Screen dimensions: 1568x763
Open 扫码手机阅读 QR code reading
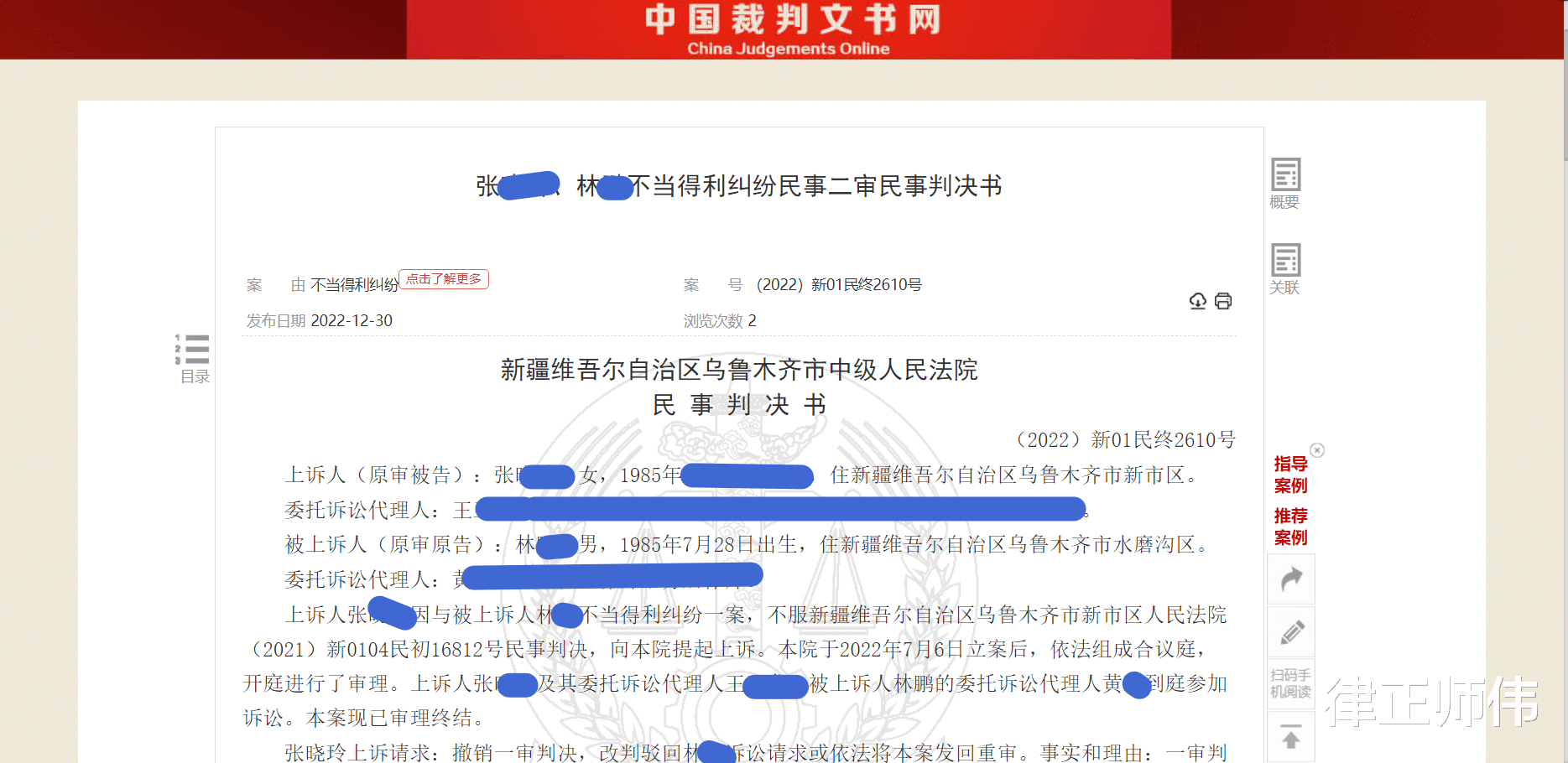1291,684
